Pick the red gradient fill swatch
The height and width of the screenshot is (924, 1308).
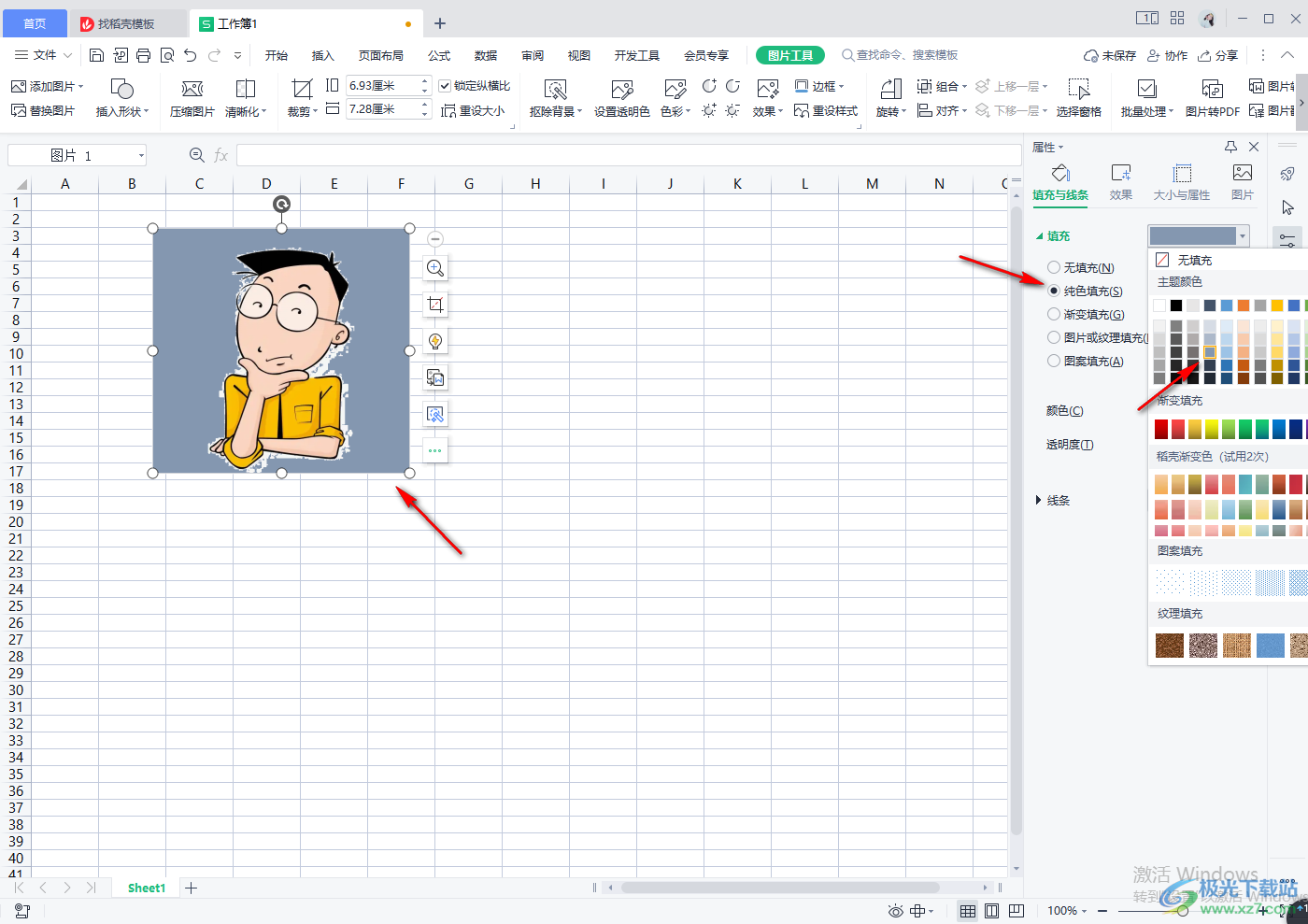1161,429
